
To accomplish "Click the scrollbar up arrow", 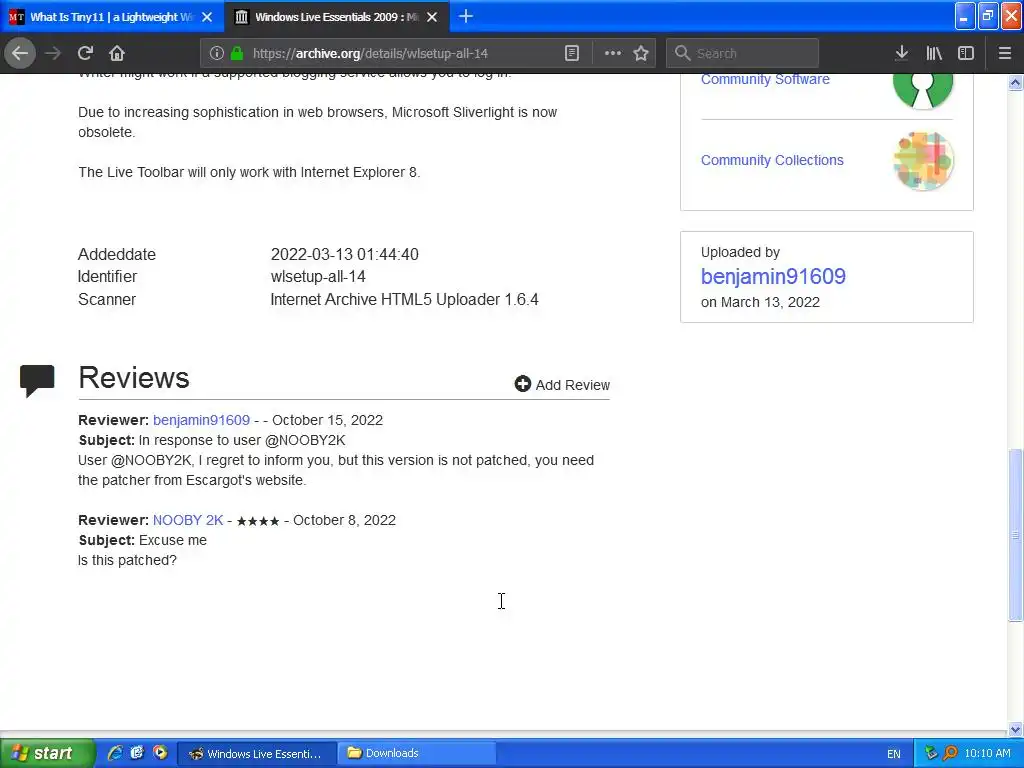I will [1015, 82].
